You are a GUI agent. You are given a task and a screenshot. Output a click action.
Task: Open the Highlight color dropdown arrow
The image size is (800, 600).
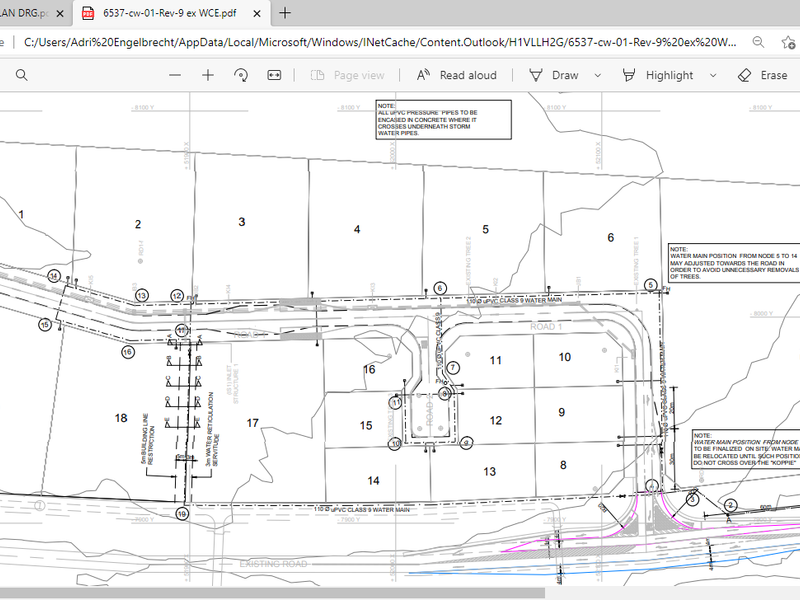[x=712, y=75]
